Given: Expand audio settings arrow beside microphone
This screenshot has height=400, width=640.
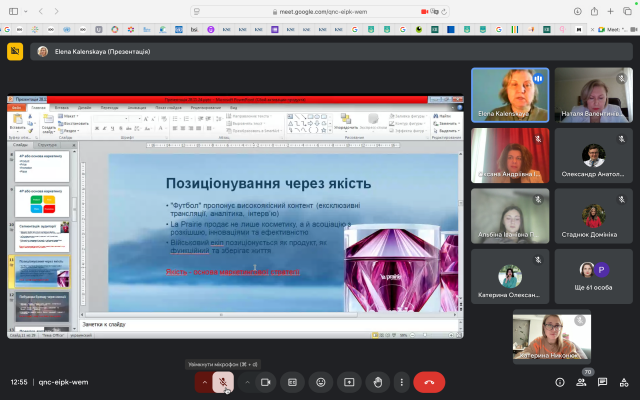Looking at the screenshot, I should [x=205, y=381].
